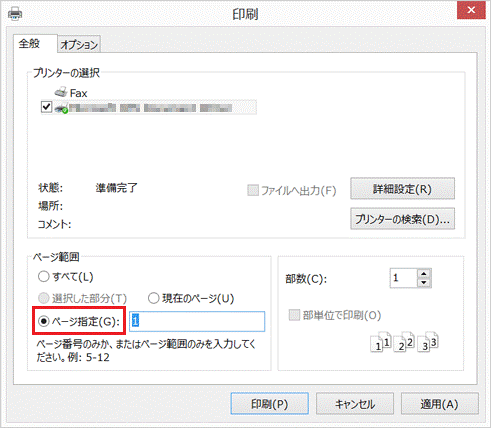Click the page range input field

(197, 321)
